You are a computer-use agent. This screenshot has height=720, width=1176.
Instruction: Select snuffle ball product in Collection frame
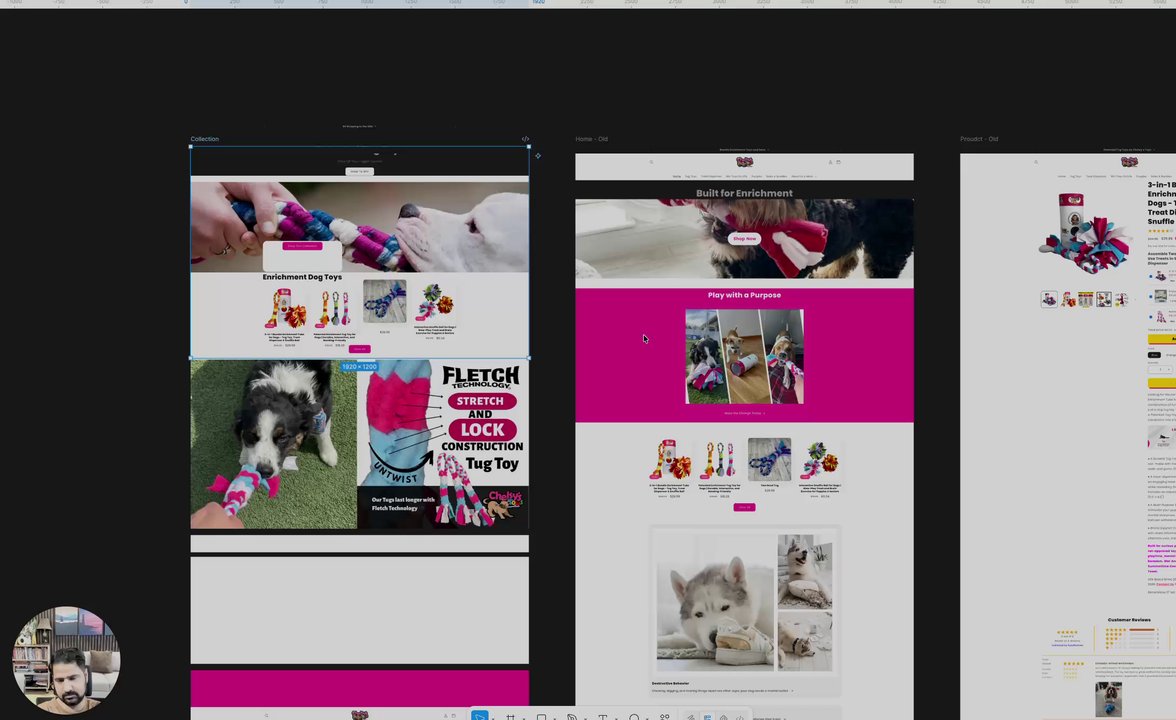[x=435, y=302]
